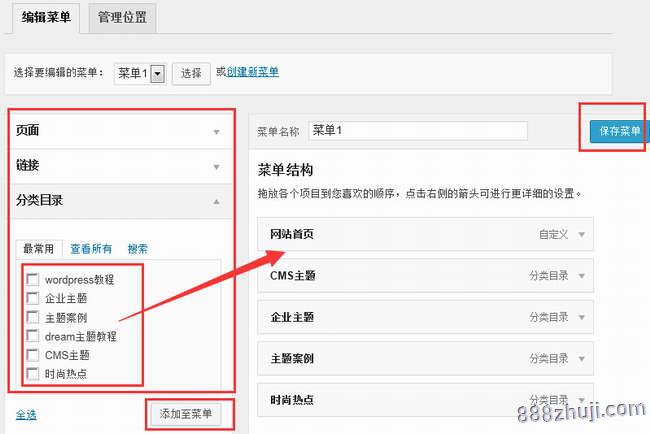
Task: Click the 选择 button
Action: [191, 74]
